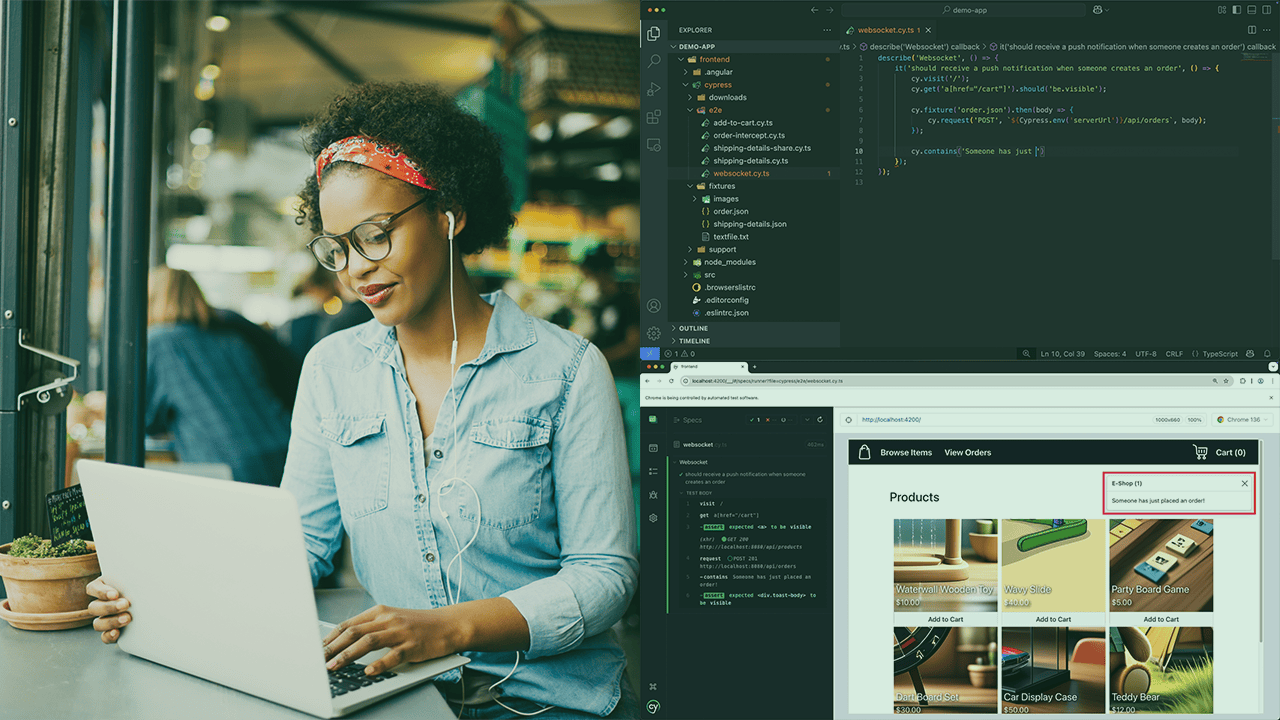This screenshot has height=720, width=1280.
Task: Click the editor split right icon
Action: coord(1251,30)
